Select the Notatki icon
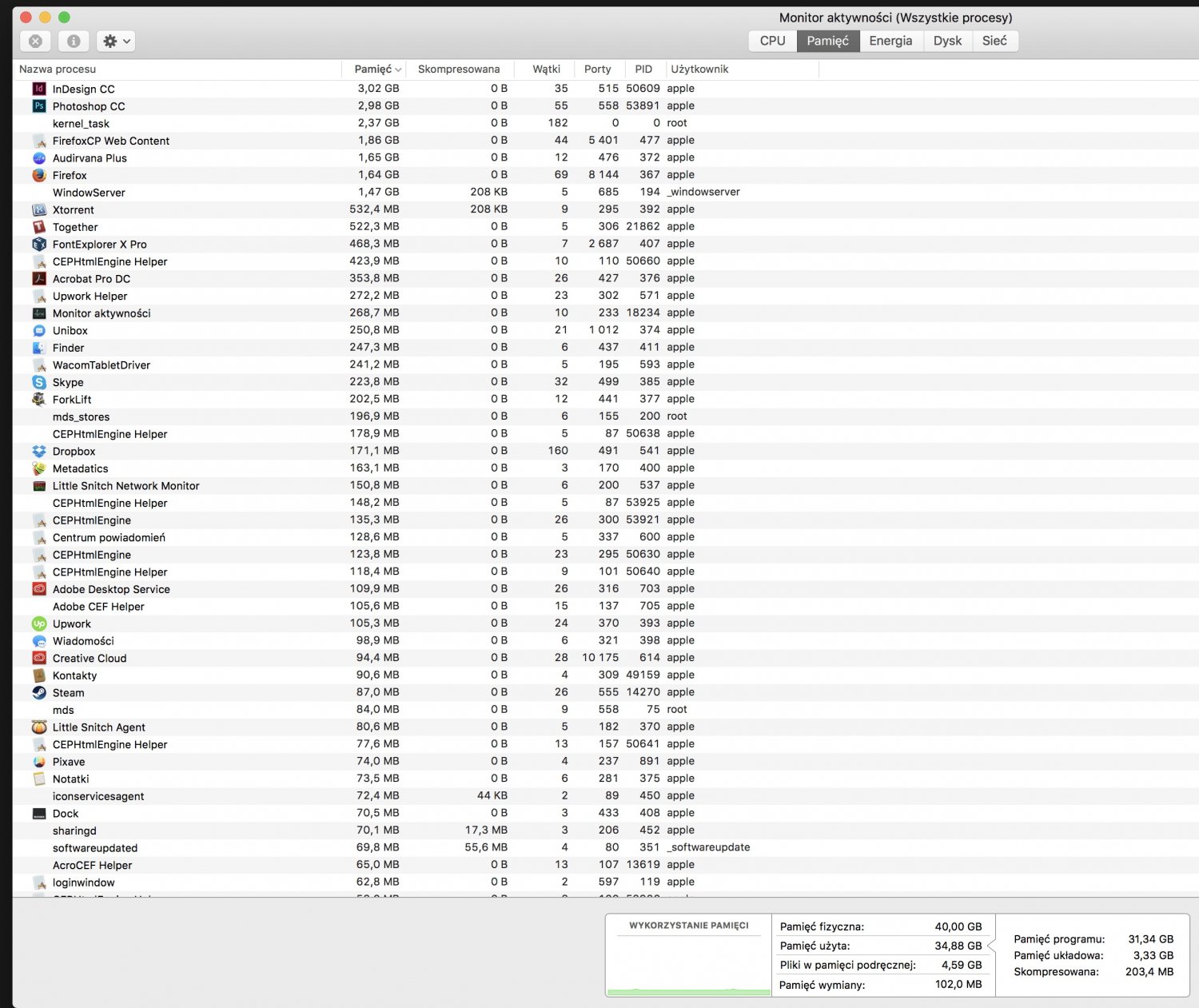This screenshot has width=1199, height=1008. click(x=39, y=779)
